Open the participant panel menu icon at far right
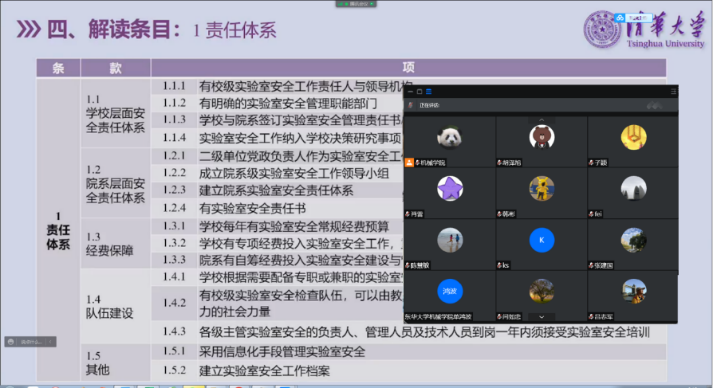Viewport: 713px width, 388px height. pyautogui.click(x=673, y=92)
